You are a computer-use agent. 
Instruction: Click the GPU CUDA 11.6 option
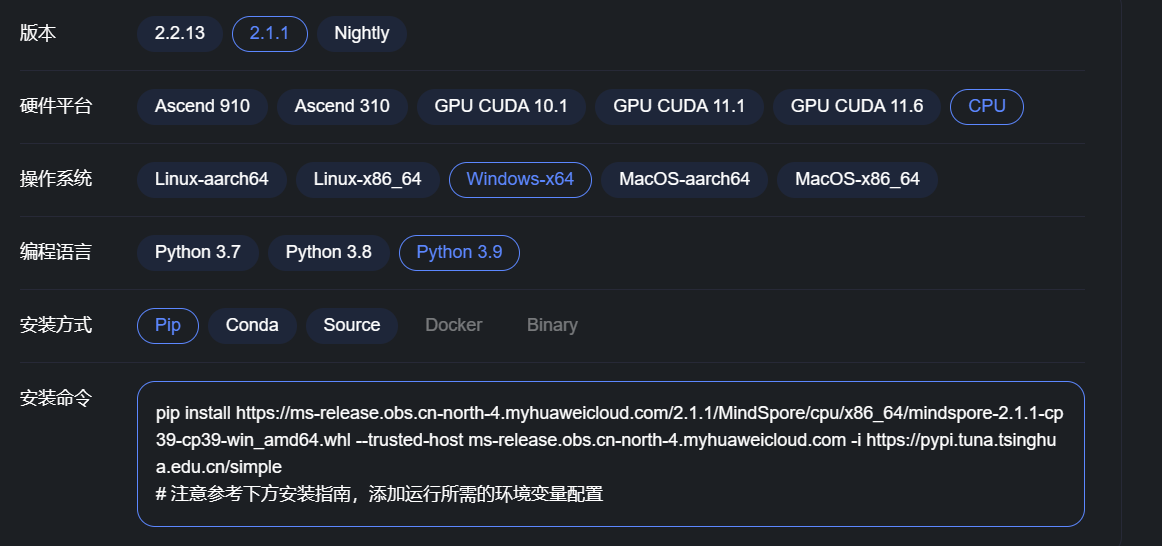857,106
